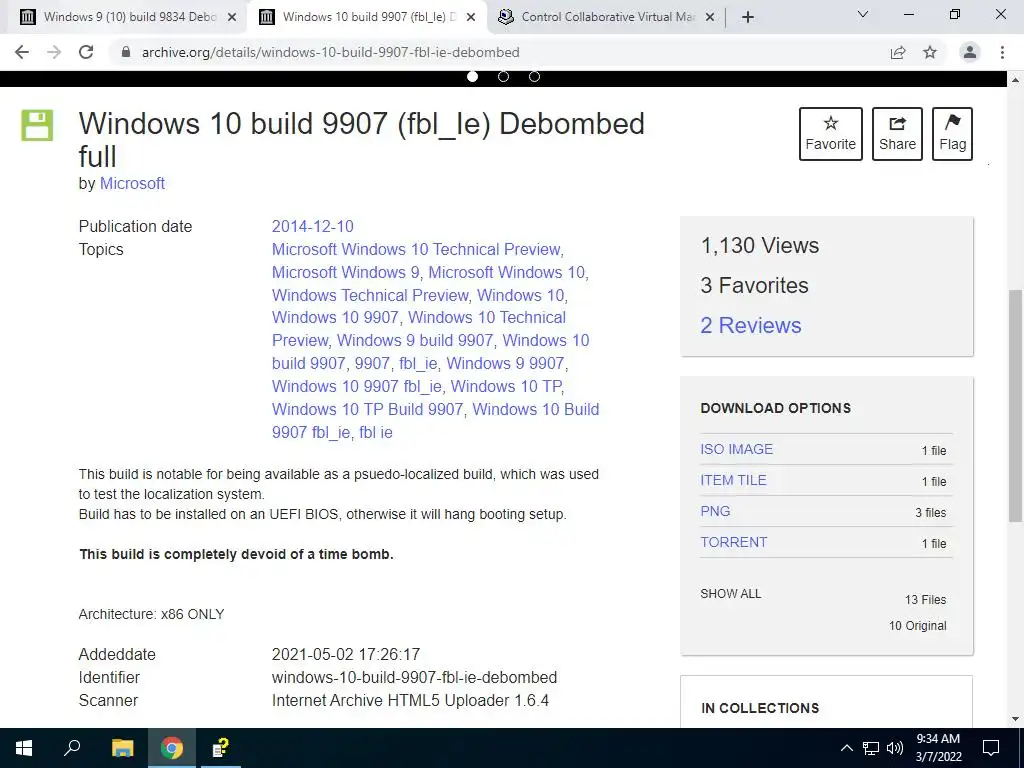Image resolution: width=1024 pixels, height=768 pixels.
Task: Reload the current page
Action: pos(86,52)
